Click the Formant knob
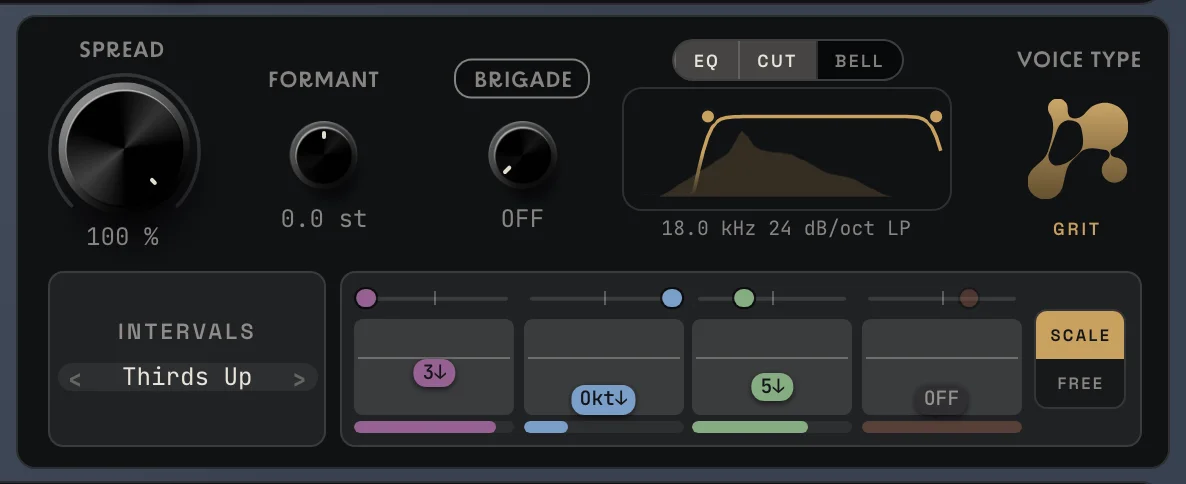 coord(324,155)
